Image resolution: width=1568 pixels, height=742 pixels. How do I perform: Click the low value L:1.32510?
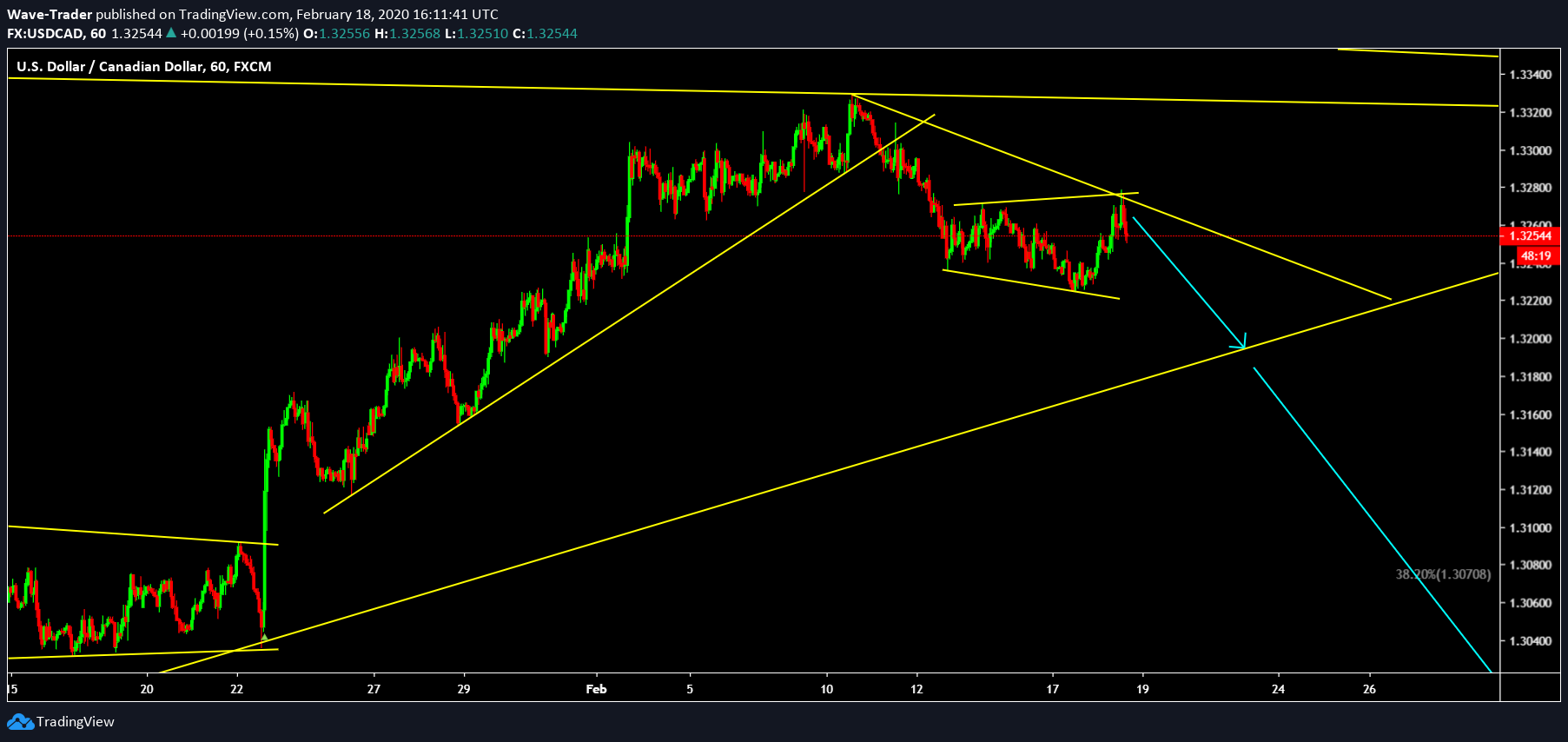(477, 34)
